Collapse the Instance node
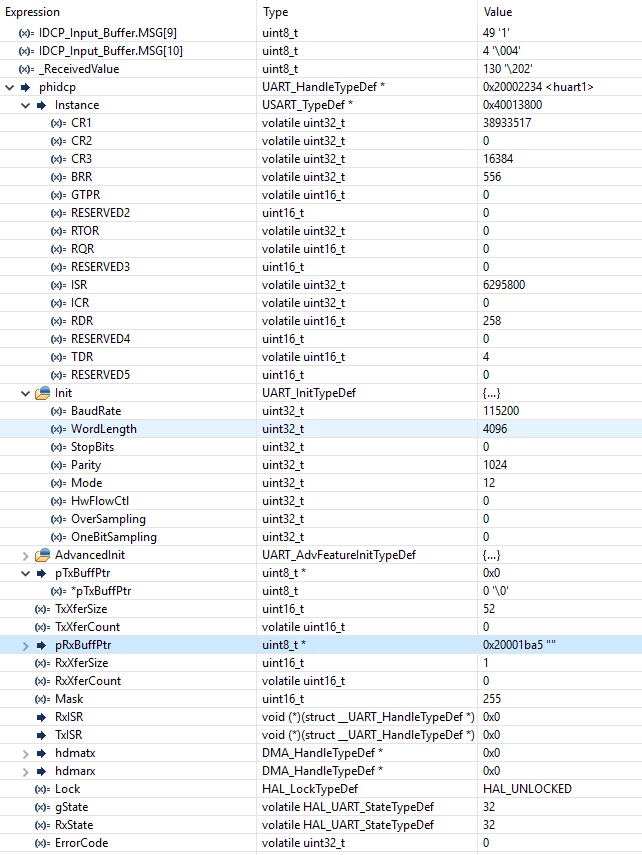This screenshot has height=855, width=642. click(x=25, y=105)
